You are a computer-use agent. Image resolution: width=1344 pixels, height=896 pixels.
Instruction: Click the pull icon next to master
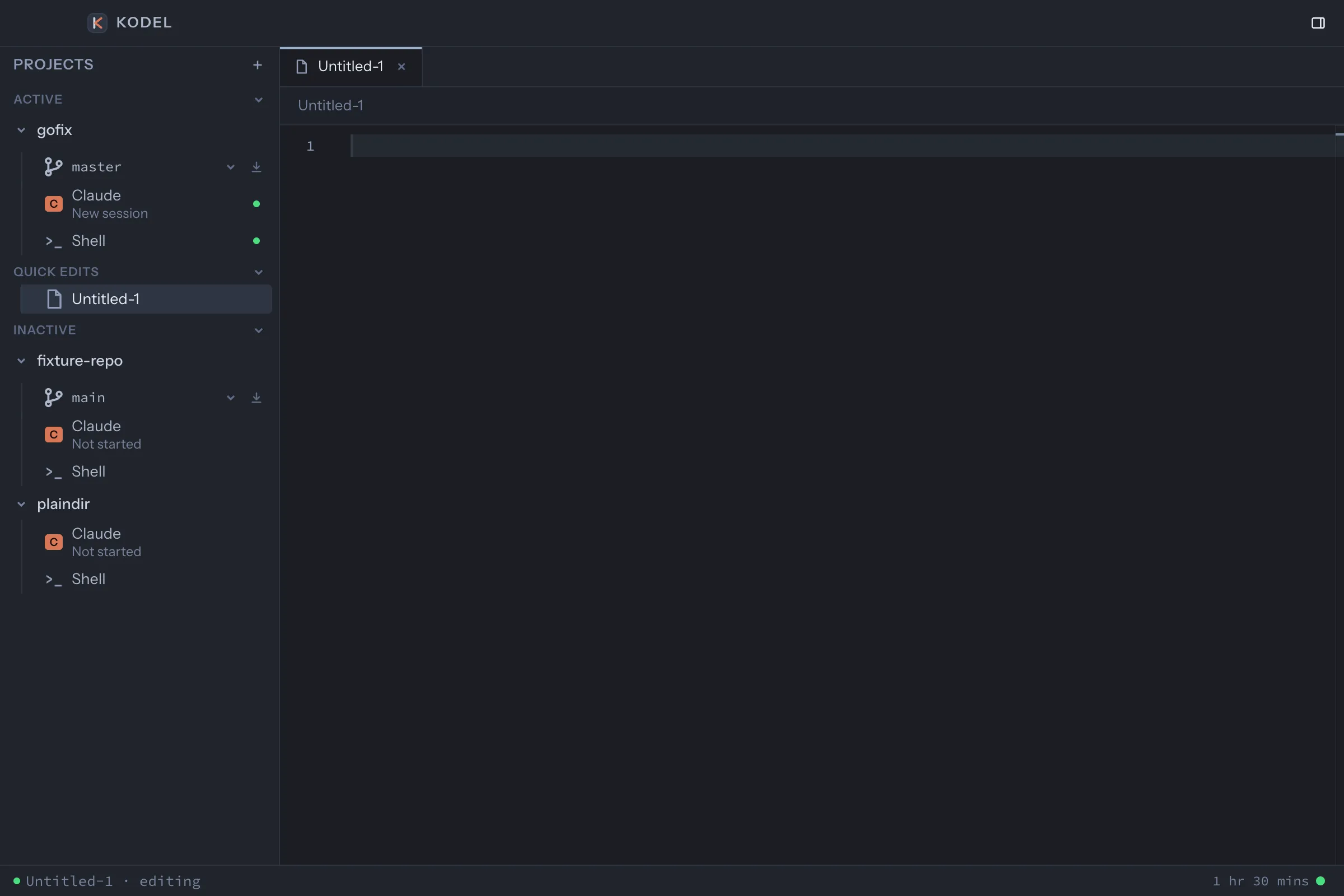(x=256, y=167)
